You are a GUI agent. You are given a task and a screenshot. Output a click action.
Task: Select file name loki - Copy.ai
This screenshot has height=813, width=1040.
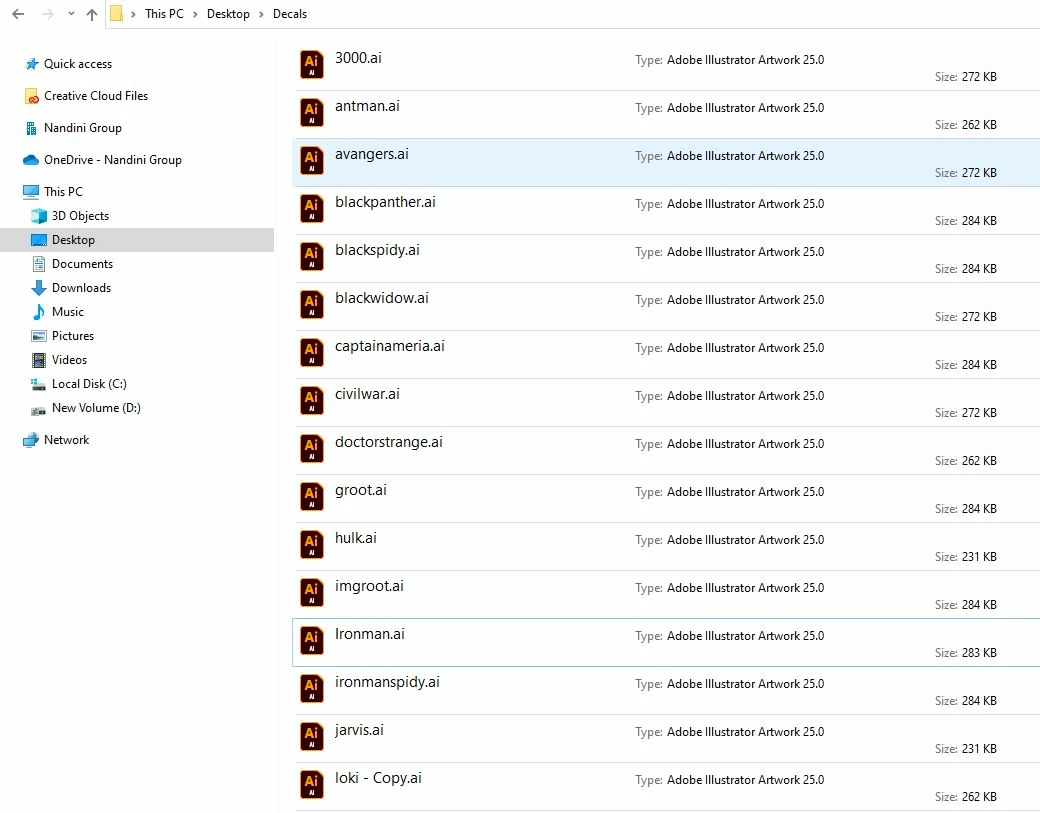[378, 779]
